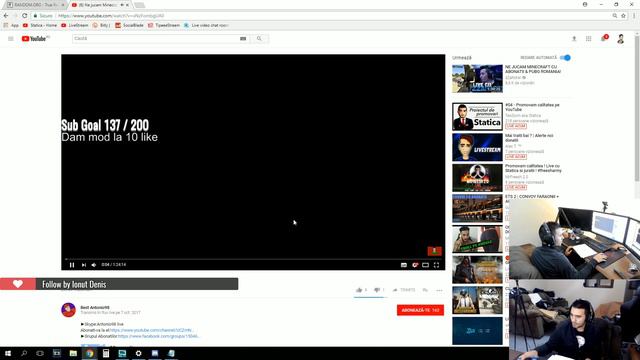The image size is (640, 360).
Task: Open the LiveStream bookmark
Action: [x=75, y=25]
